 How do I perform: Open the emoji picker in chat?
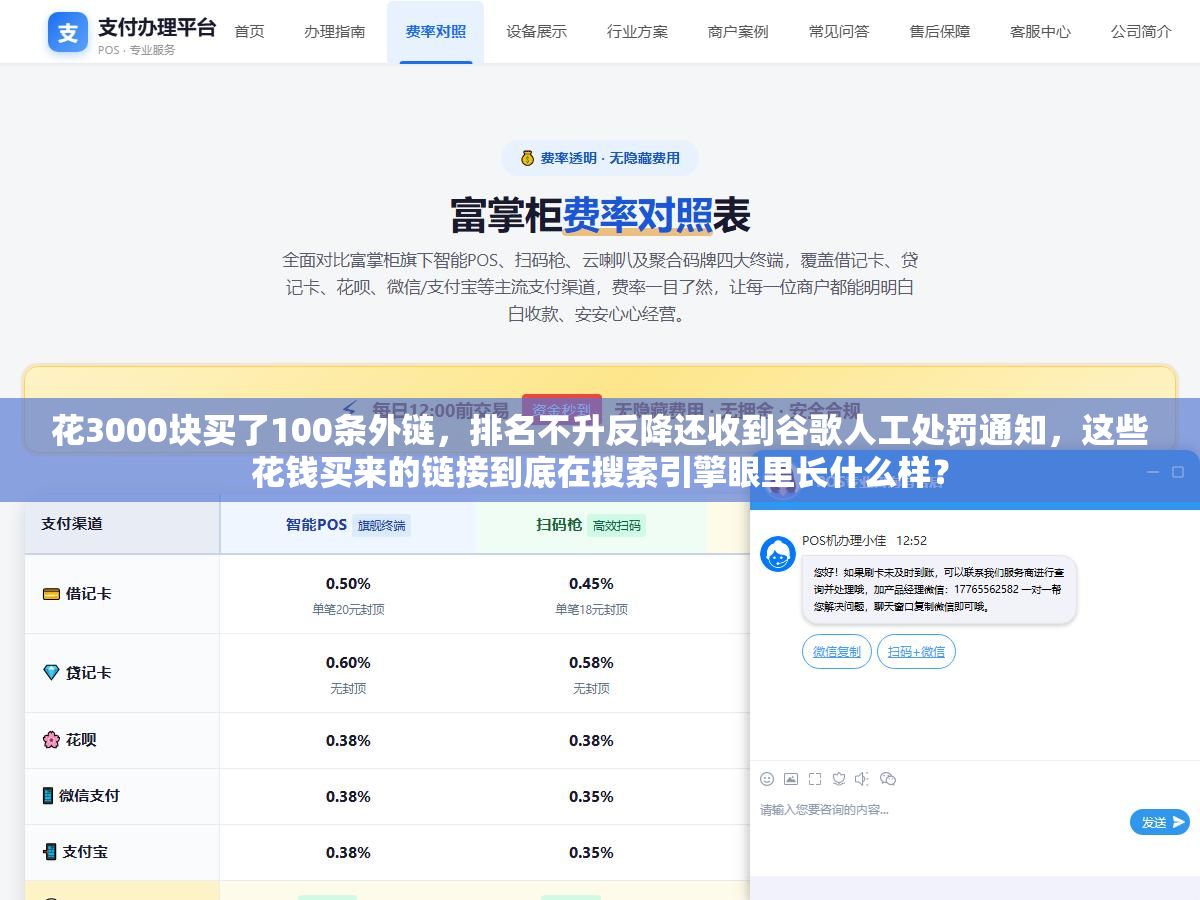tap(767, 779)
